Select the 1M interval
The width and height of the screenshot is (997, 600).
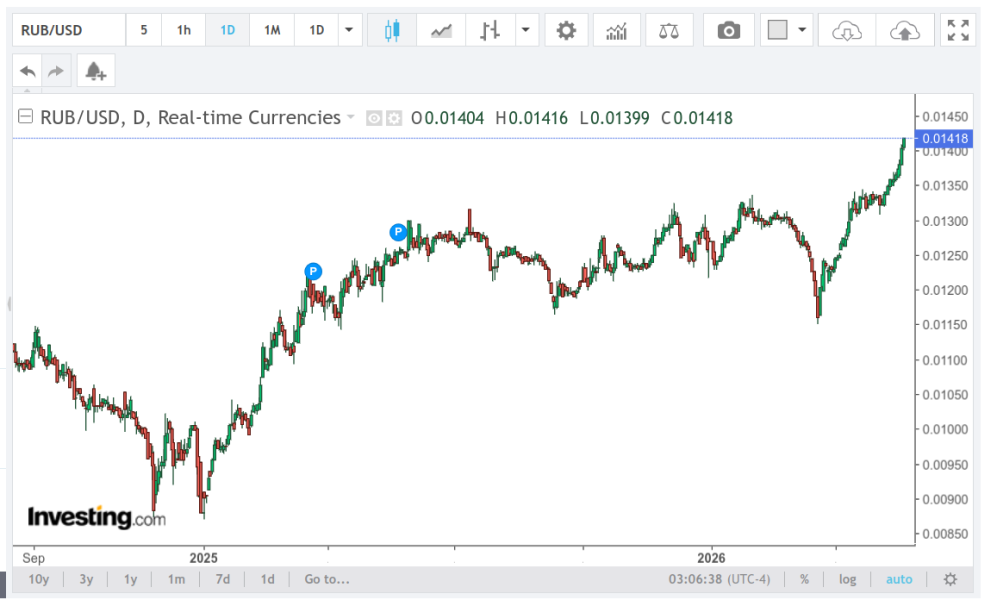[x=272, y=30]
